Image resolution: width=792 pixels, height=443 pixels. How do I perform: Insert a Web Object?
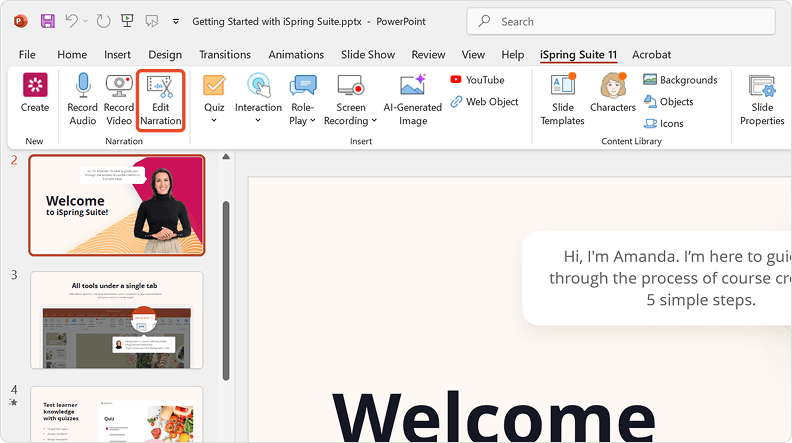click(x=484, y=102)
